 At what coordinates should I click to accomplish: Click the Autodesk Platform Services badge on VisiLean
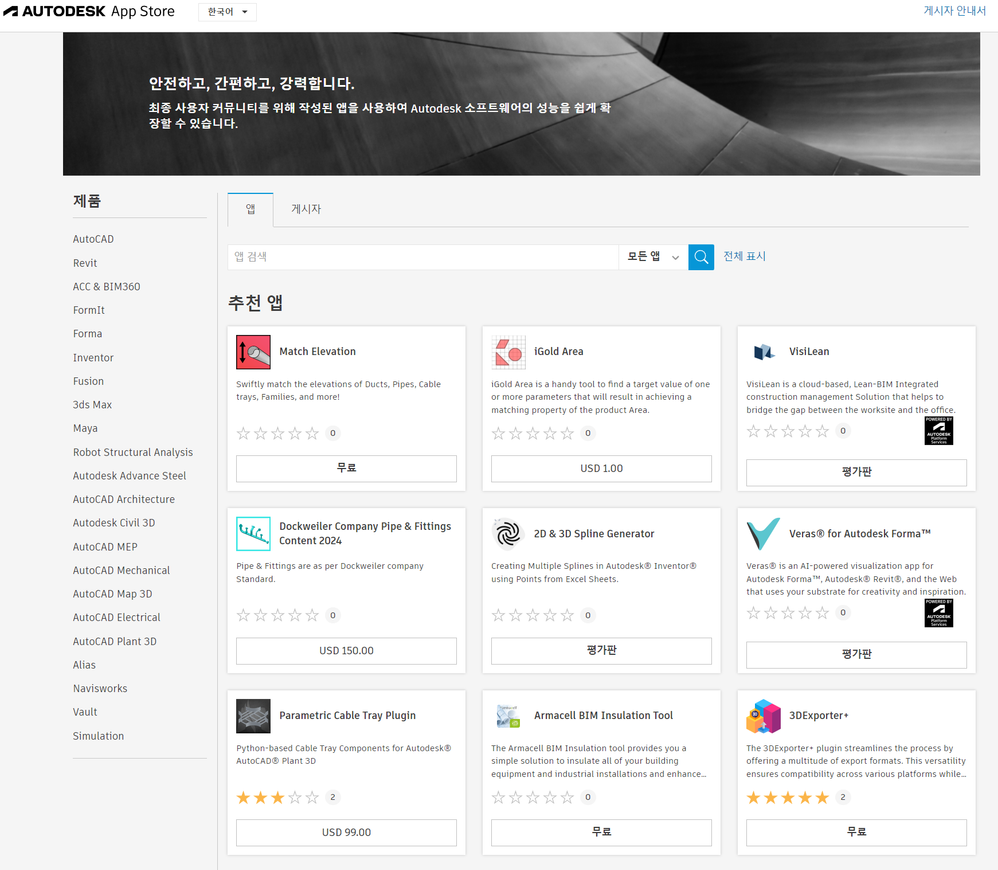[938, 431]
